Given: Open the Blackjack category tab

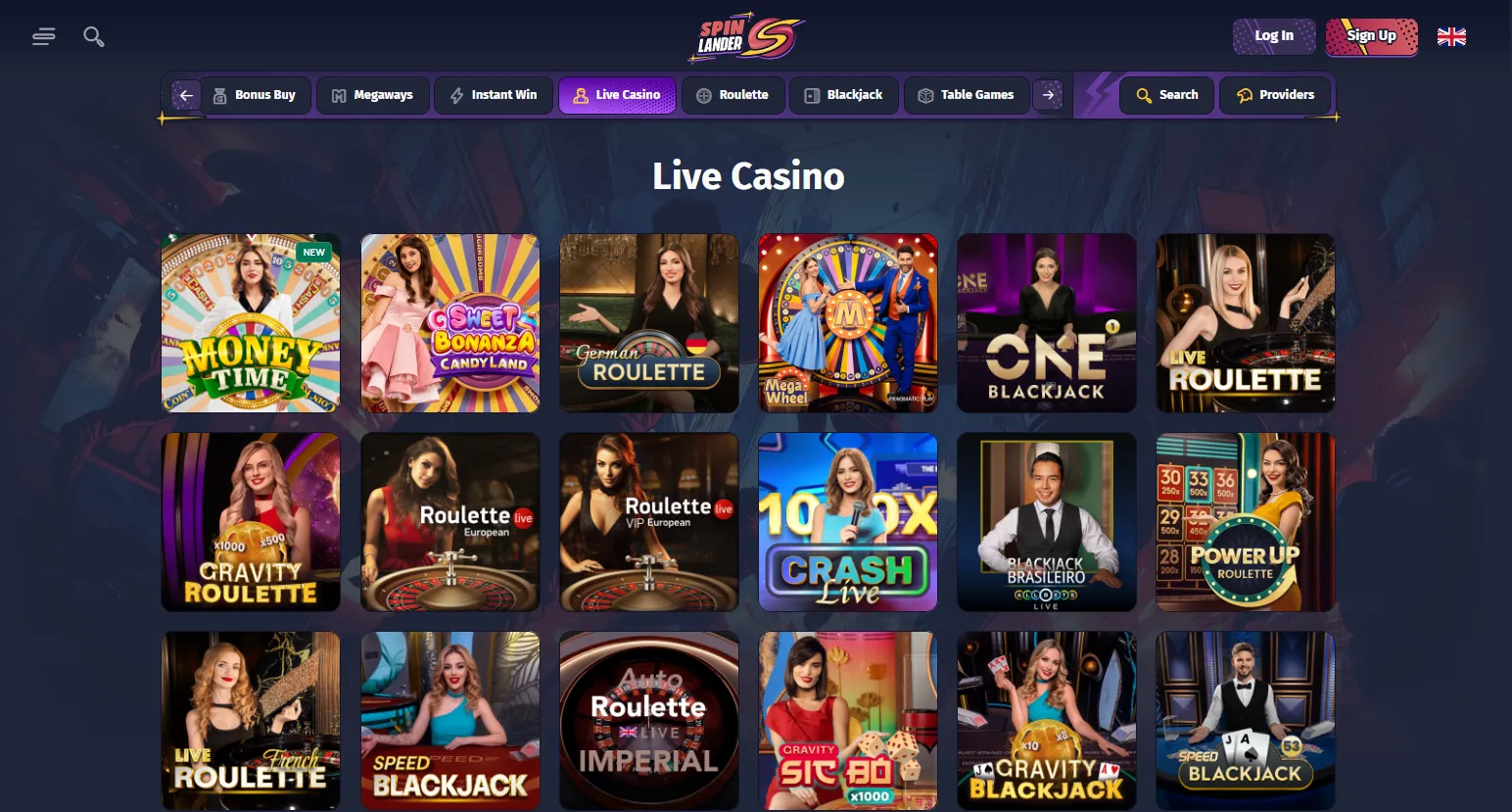Looking at the screenshot, I should [844, 95].
